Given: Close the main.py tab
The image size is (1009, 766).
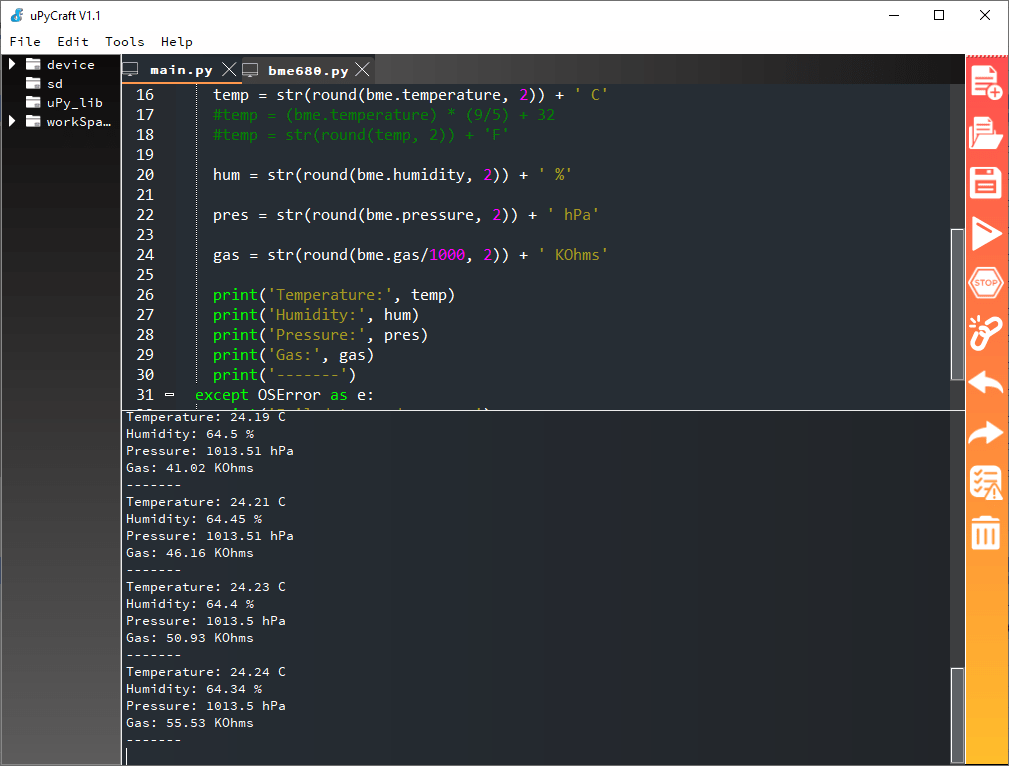Looking at the screenshot, I should [229, 70].
